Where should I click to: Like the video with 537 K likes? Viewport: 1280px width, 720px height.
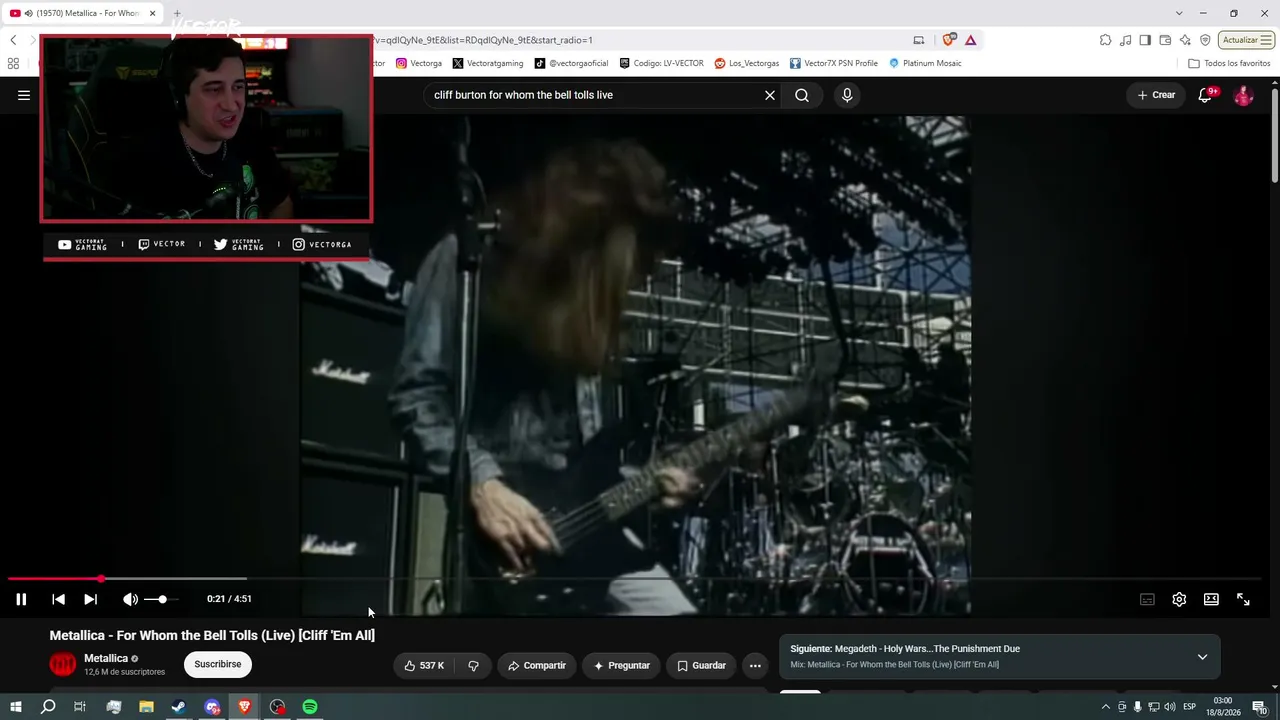click(x=425, y=665)
